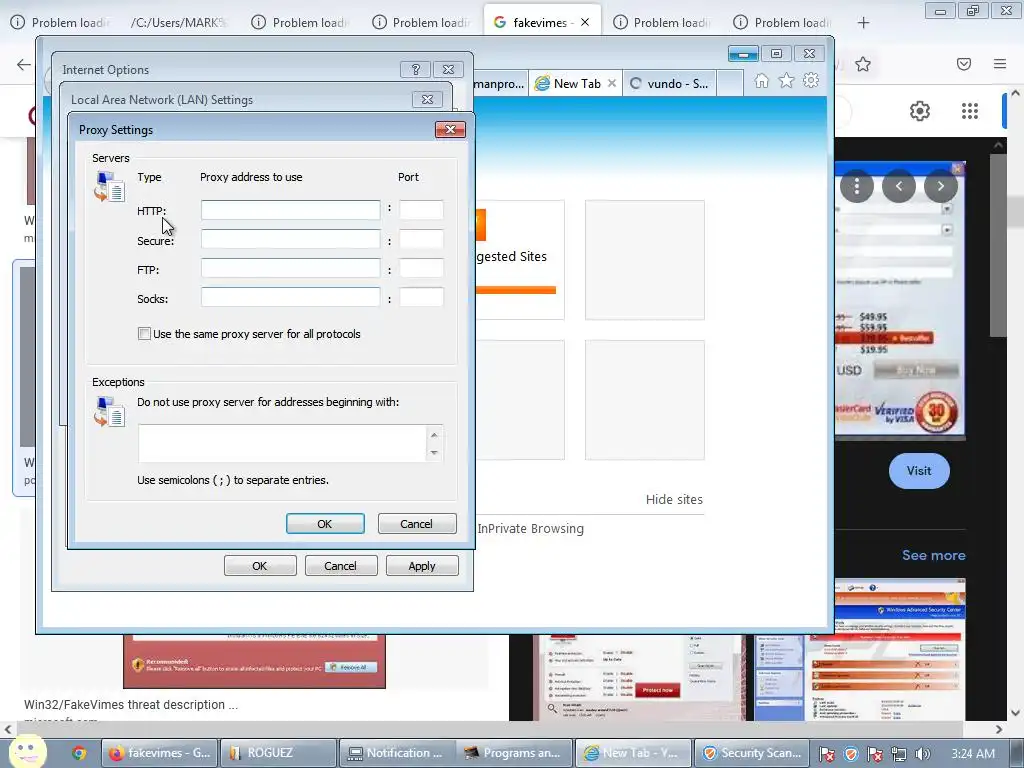Open the See more link
The height and width of the screenshot is (768, 1024).
pyautogui.click(x=934, y=555)
